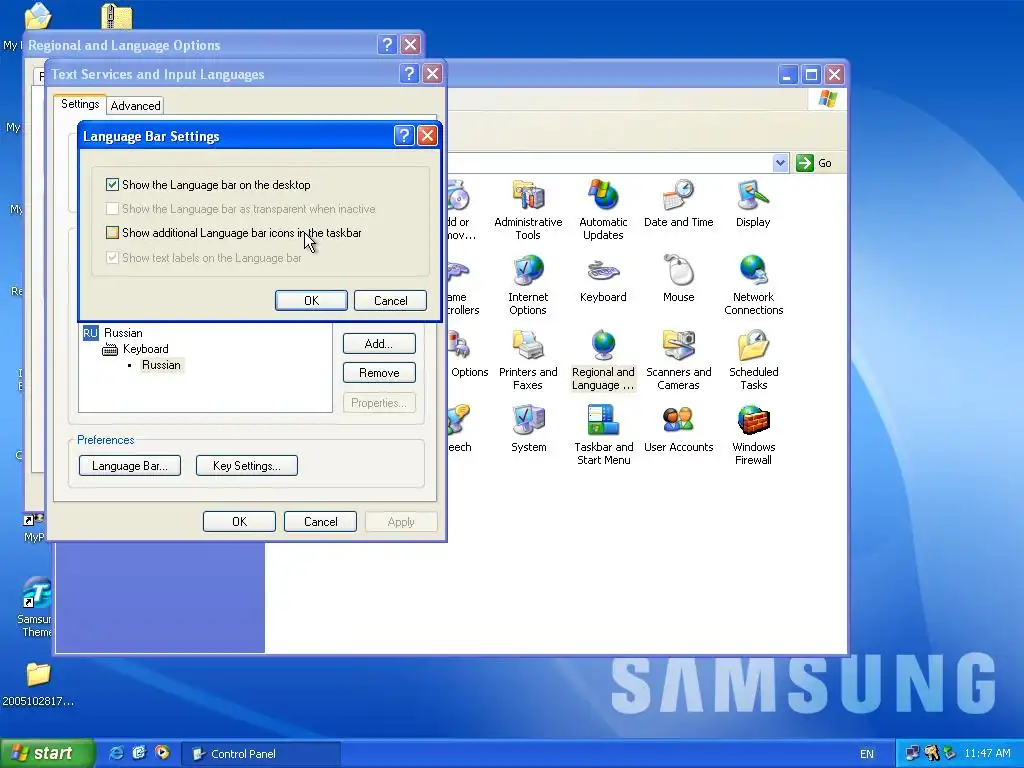Click the Start button
The height and width of the screenshot is (768, 1024).
46,753
